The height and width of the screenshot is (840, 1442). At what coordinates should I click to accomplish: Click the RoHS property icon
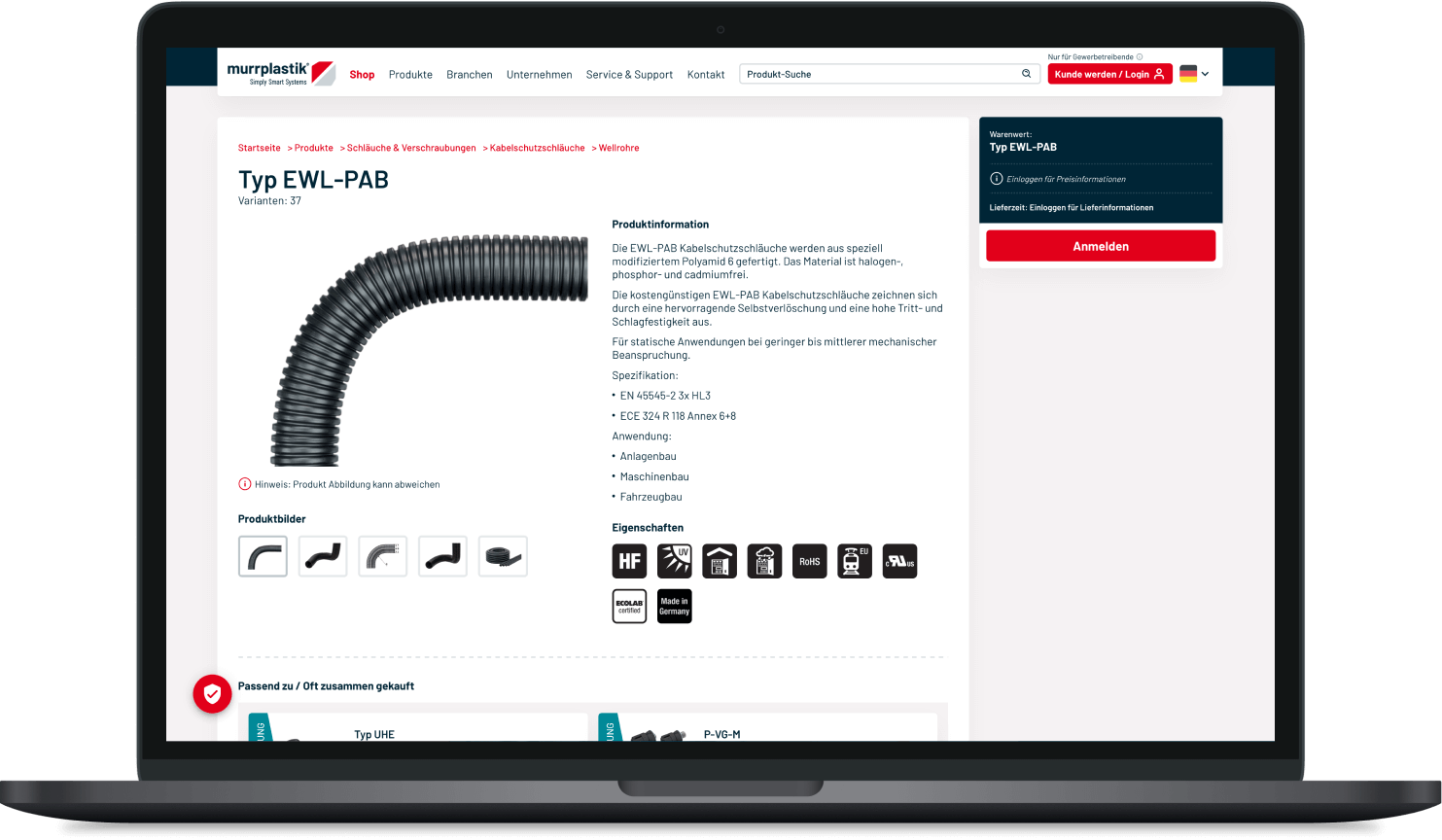click(x=810, y=561)
